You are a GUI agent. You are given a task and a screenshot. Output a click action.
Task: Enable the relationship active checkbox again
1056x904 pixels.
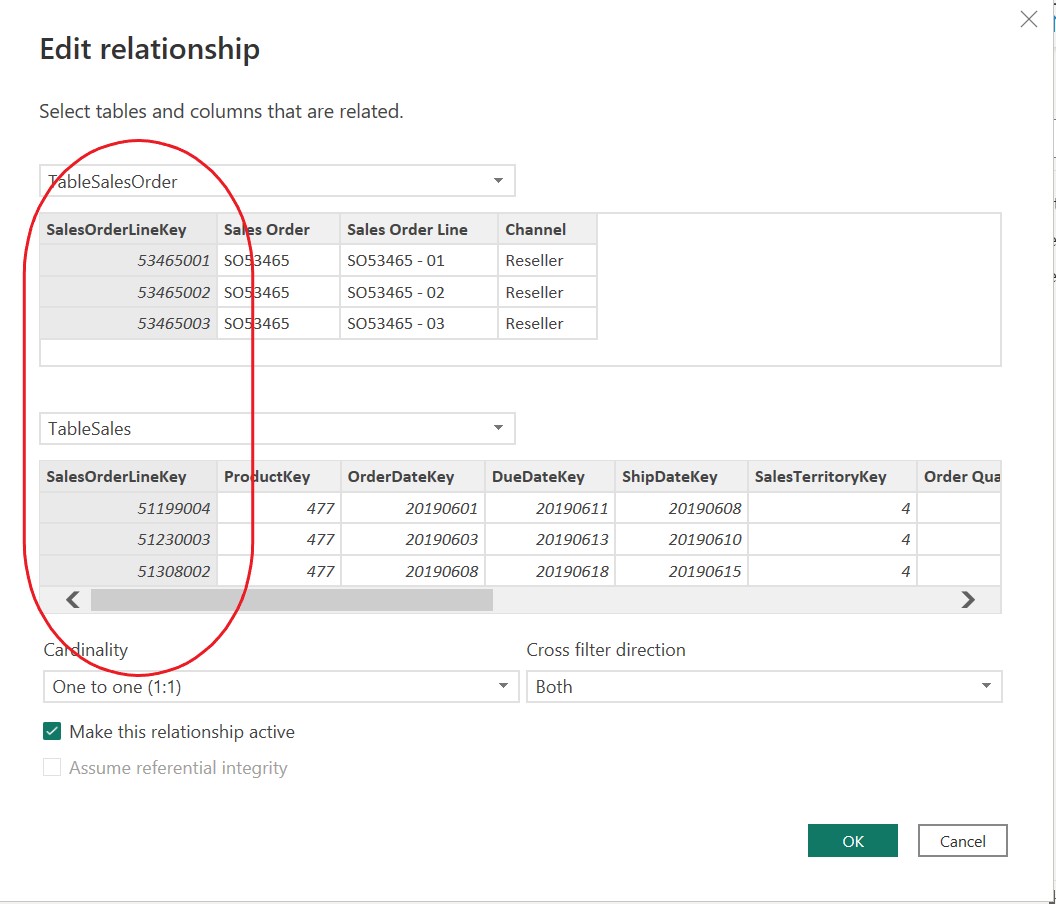54,731
